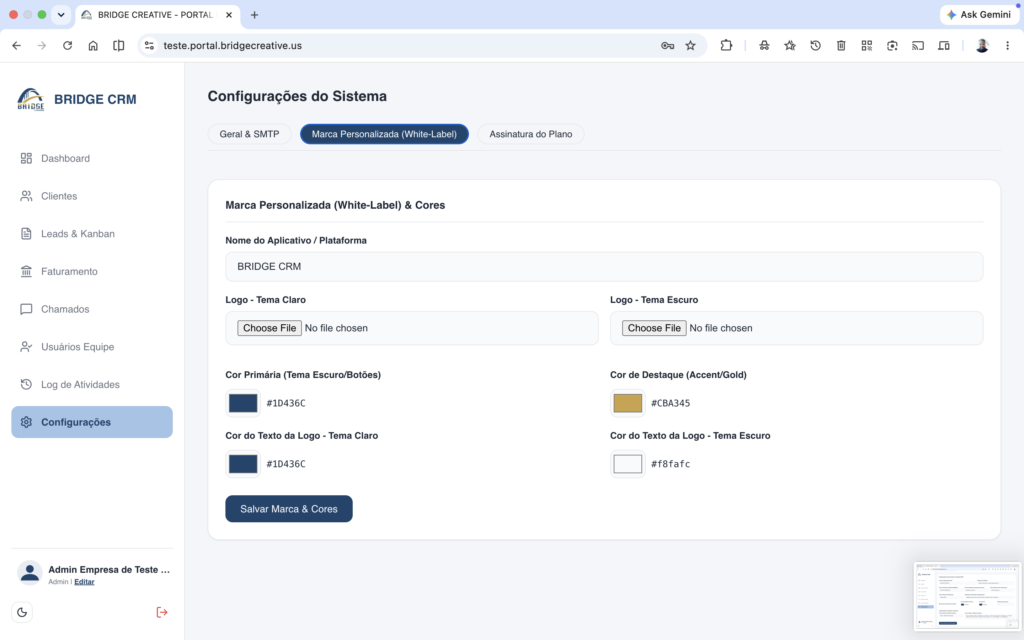This screenshot has height=640, width=1024.
Task: Click the Editar link under admin name
Action: click(84, 582)
